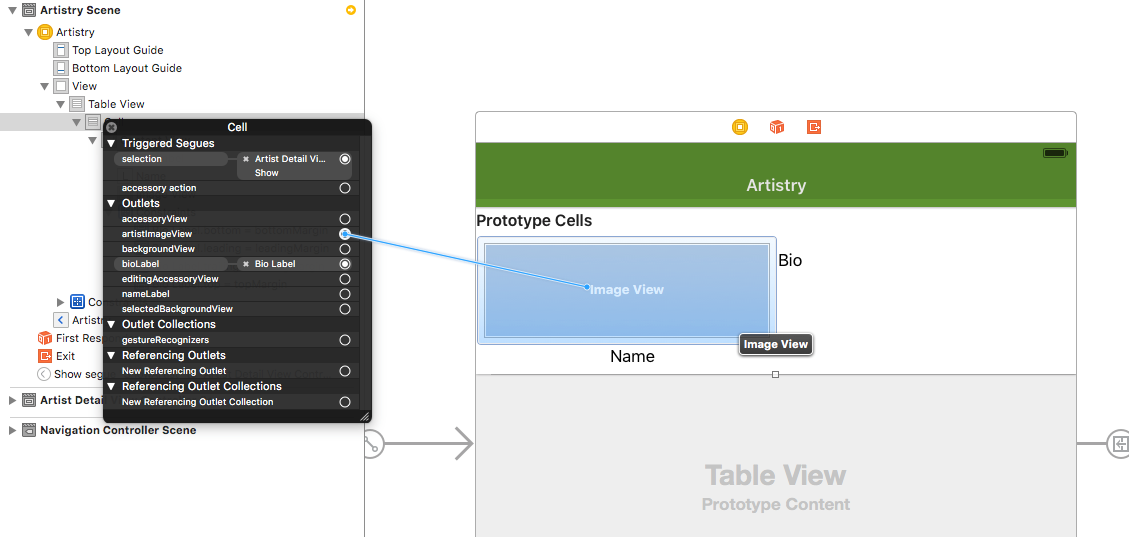This screenshot has height=537, width=1129.
Task: Click the New Referencing Outlet circle
Action: click(x=345, y=371)
